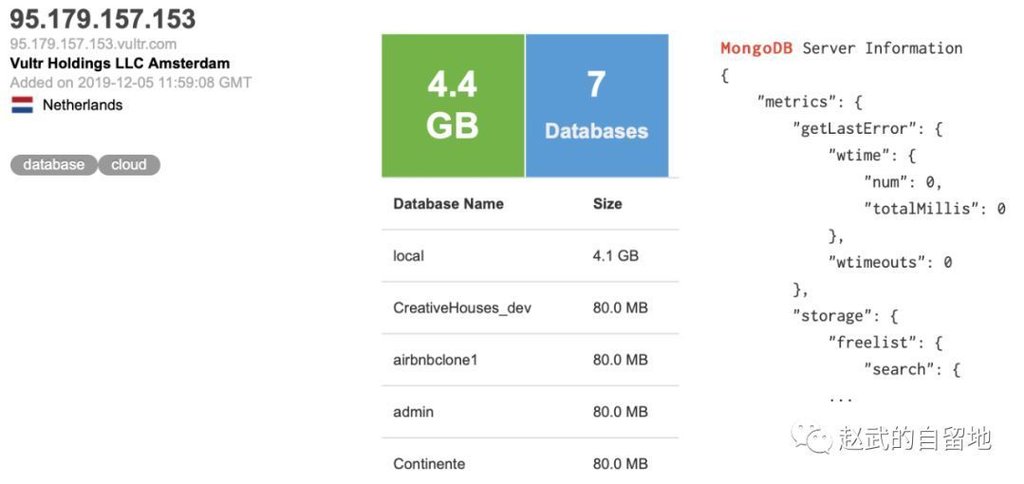The height and width of the screenshot is (484, 1024).
Task: Select the database tag
Action: pyautogui.click(x=54, y=165)
